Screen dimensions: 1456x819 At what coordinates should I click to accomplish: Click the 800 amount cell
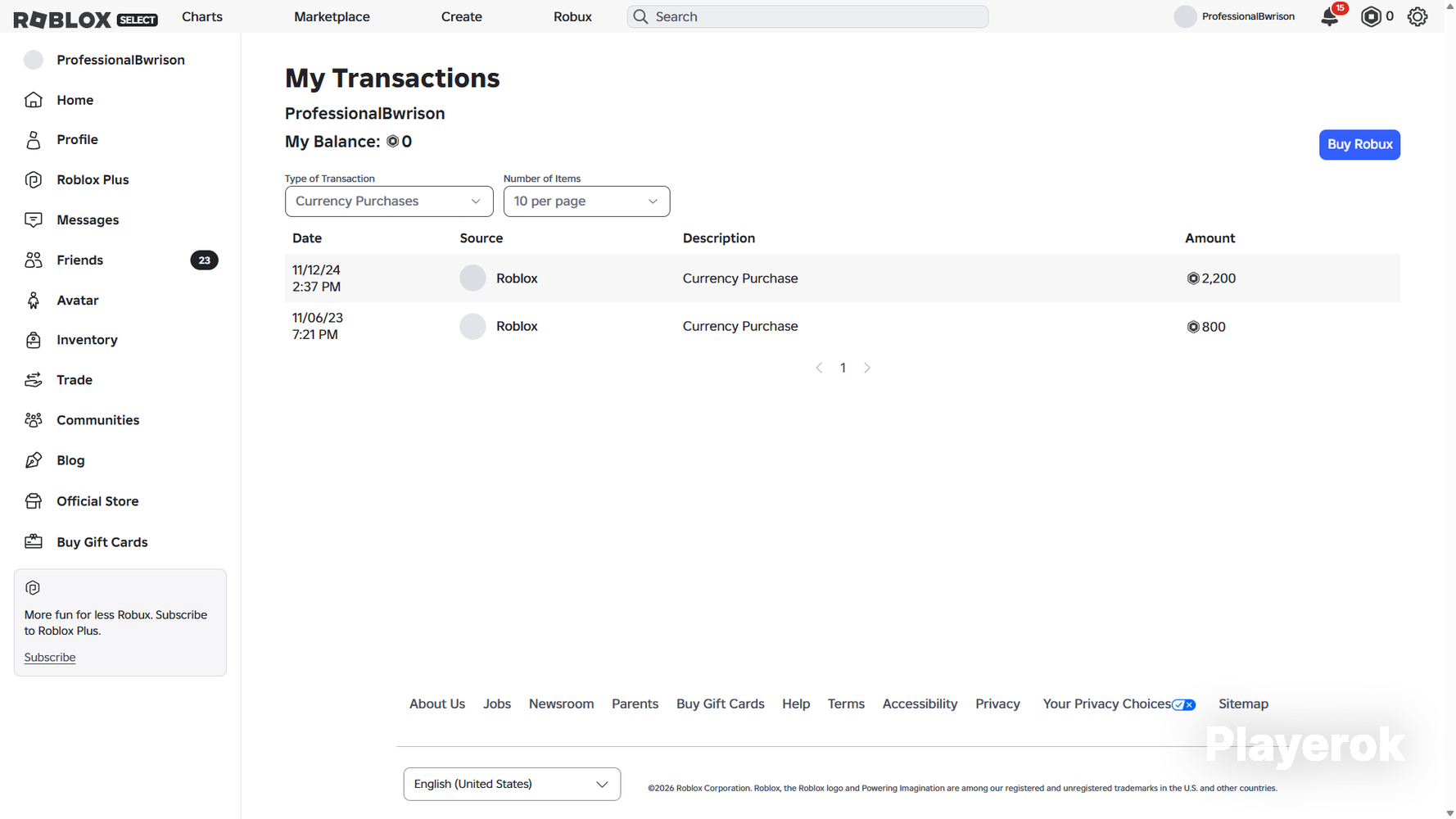[x=1206, y=327]
